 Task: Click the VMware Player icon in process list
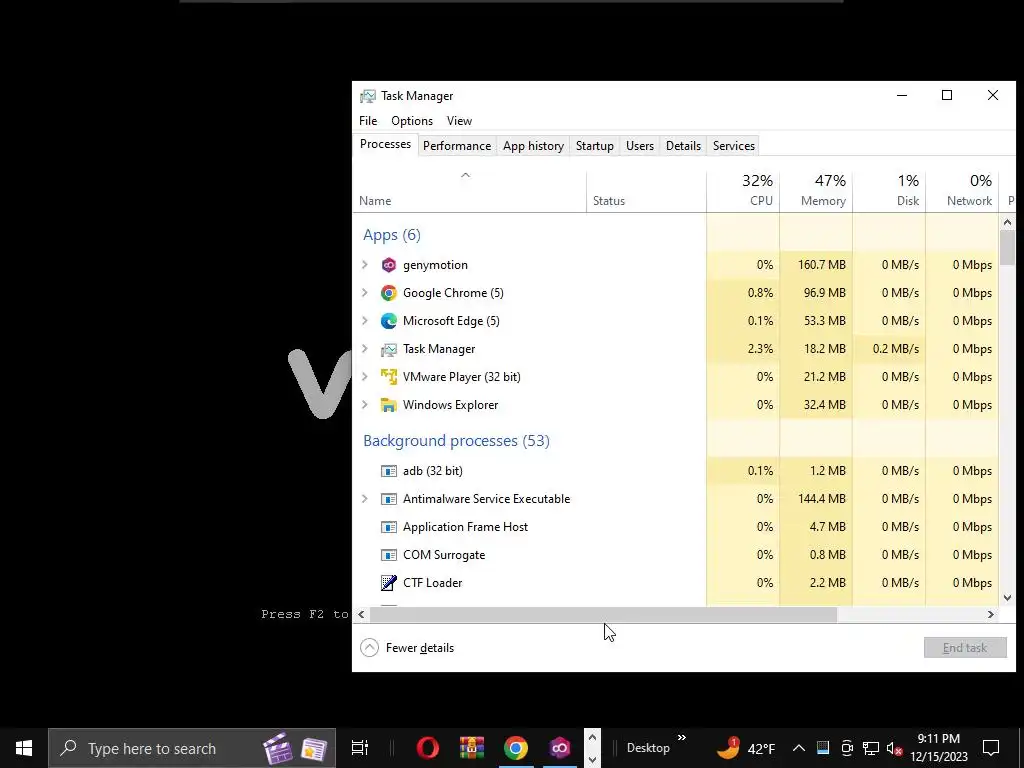point(389,377)
